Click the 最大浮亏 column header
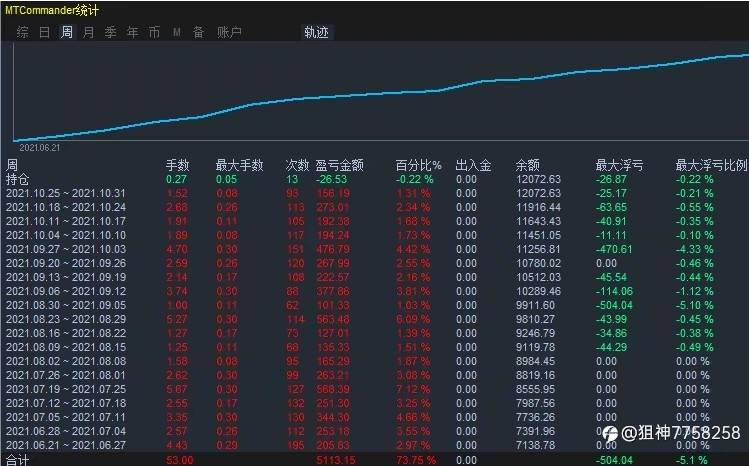Screen dimensions: 749x466 click(x=619, y=165)
